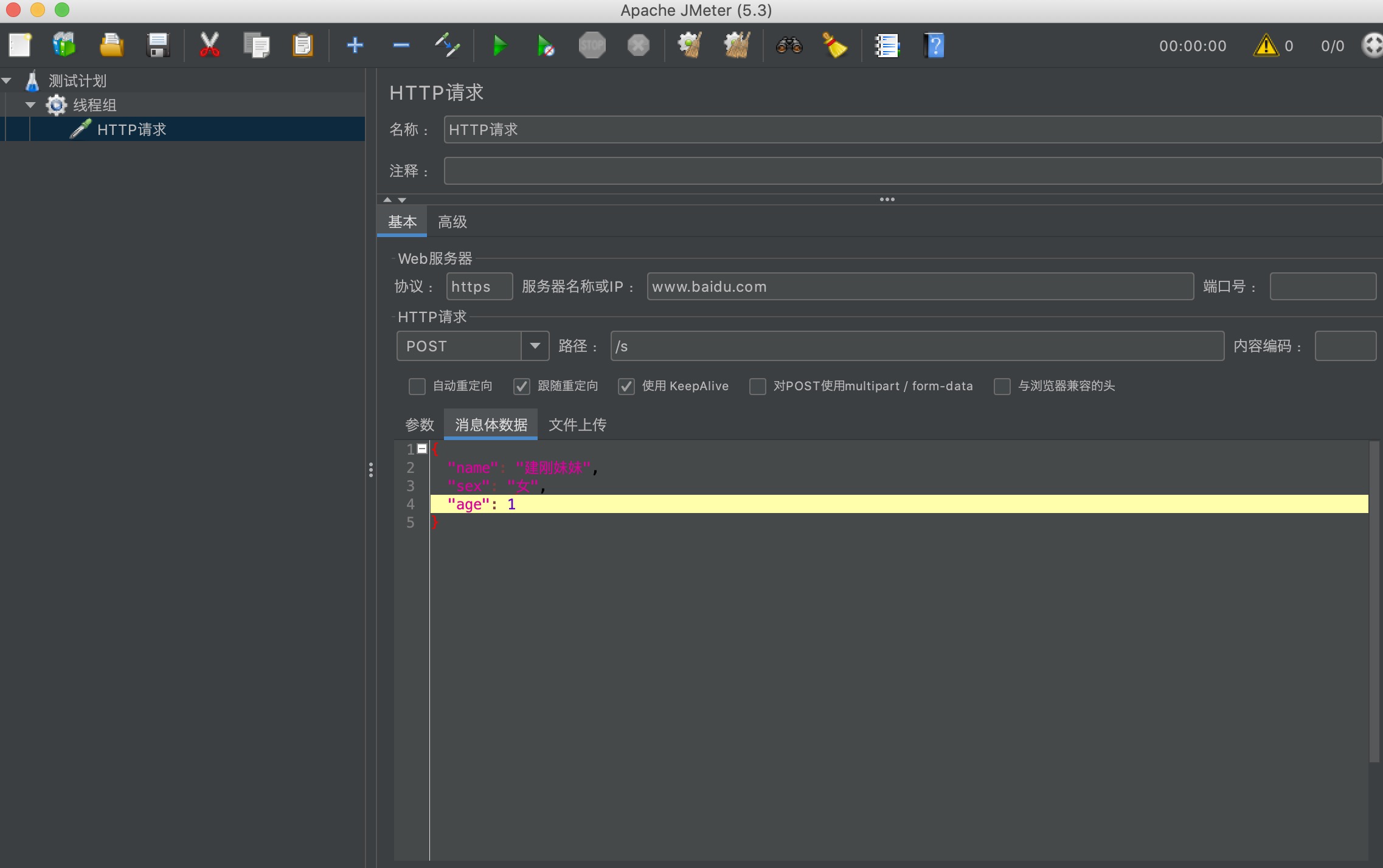Image resolution: width=1383 pixels, height=868 pixels.
Task: Click the POST method combo box
Action: pyautogui.click(x=473, y=346)
